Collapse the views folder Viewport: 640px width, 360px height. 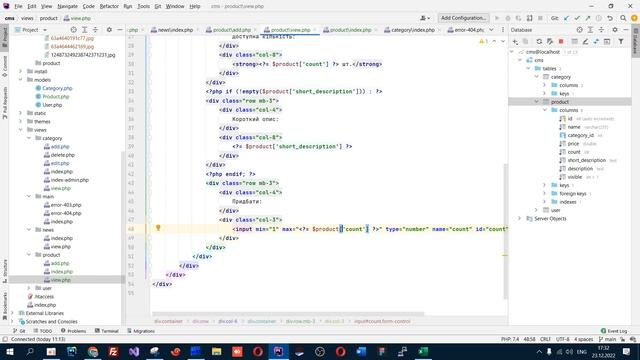[x=20, y=130]
